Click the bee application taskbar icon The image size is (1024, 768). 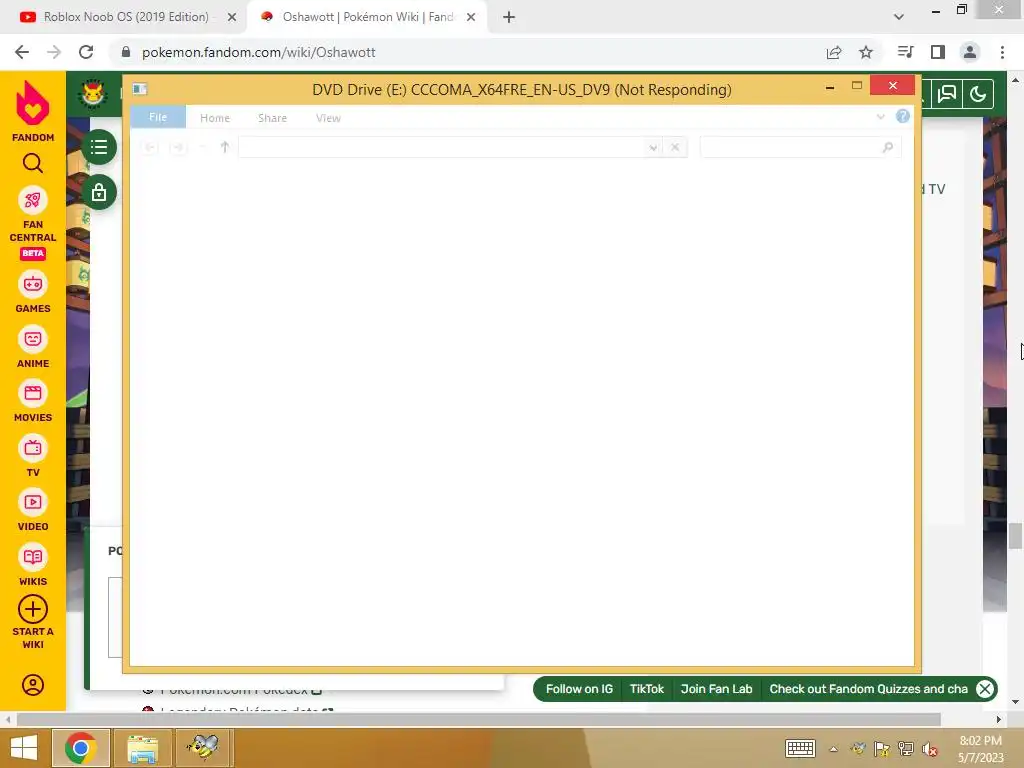[x=203, y=748]
